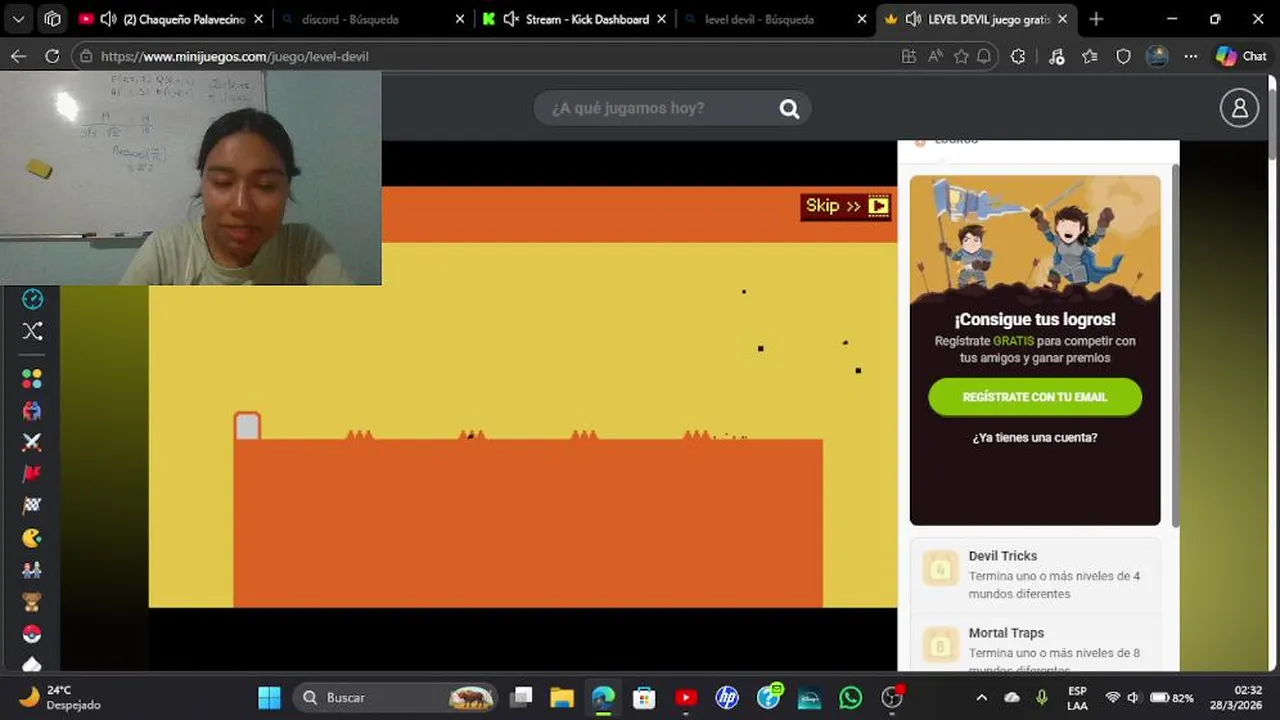Open the tab actions dropdown arrow

click(x=18, y=19)
